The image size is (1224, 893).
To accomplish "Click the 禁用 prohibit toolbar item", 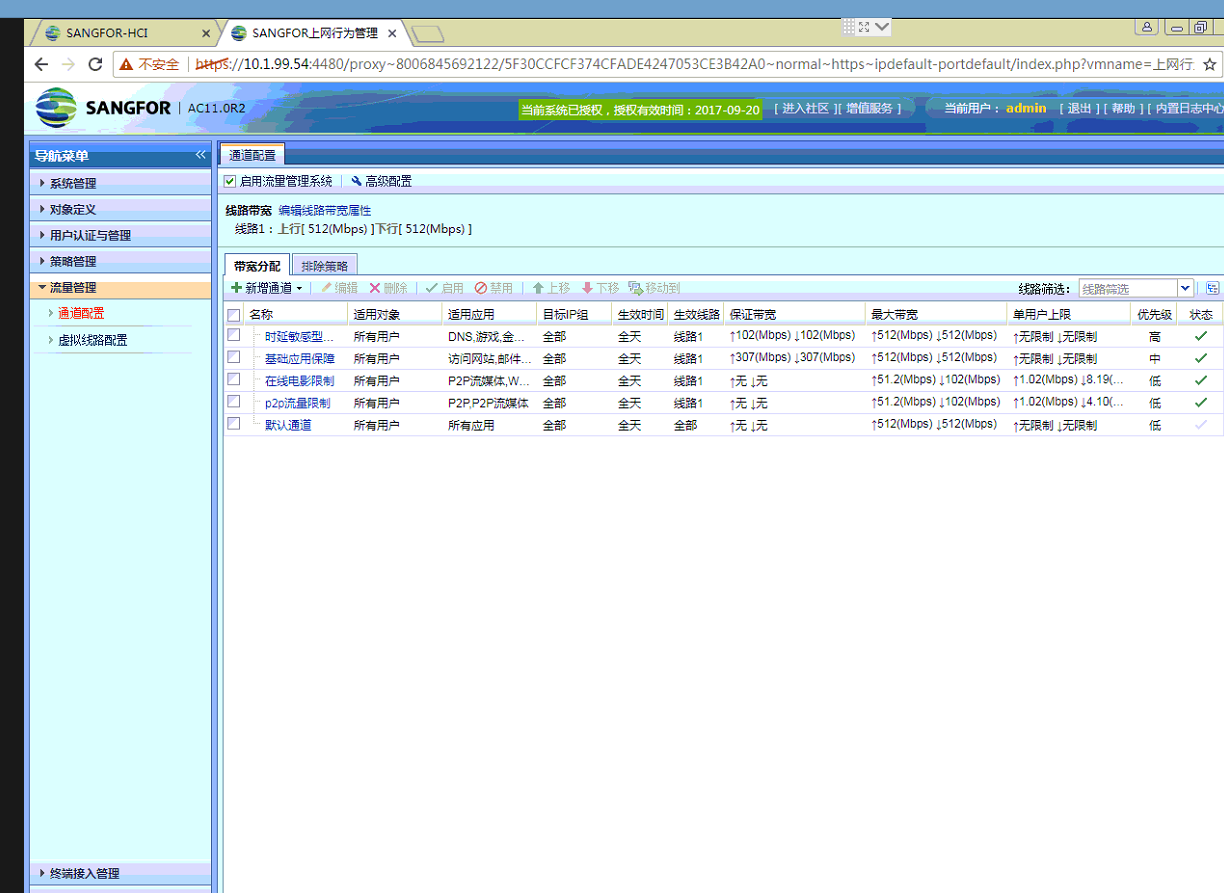I will click(493, 288).
